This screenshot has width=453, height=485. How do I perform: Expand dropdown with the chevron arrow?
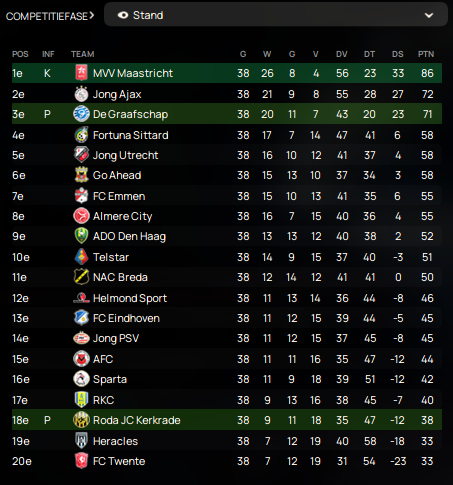[429, 15]
